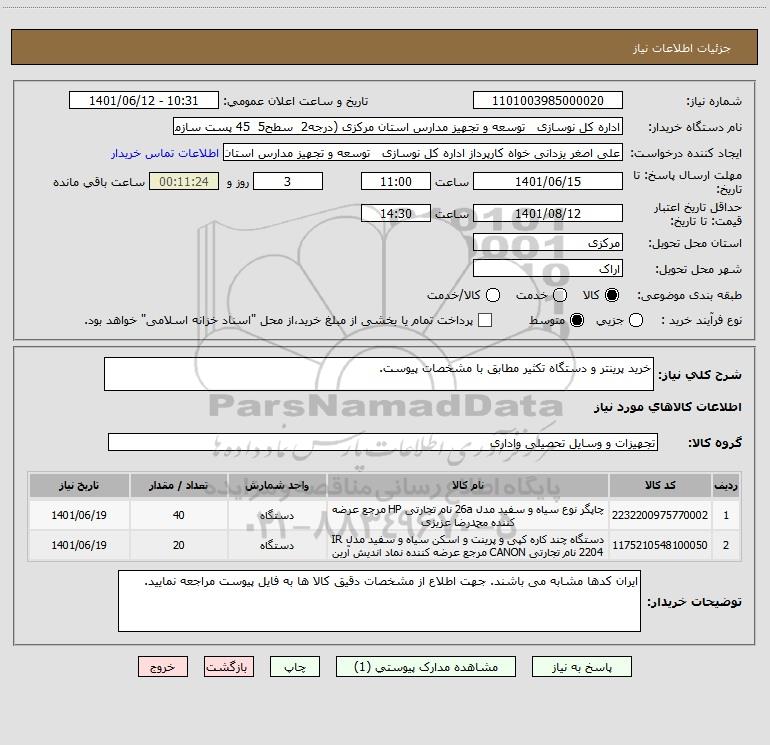This screenshot has width=770, height=745.
Task: Click the remaining days field showing 3
Action: click(x=288, y=181)
